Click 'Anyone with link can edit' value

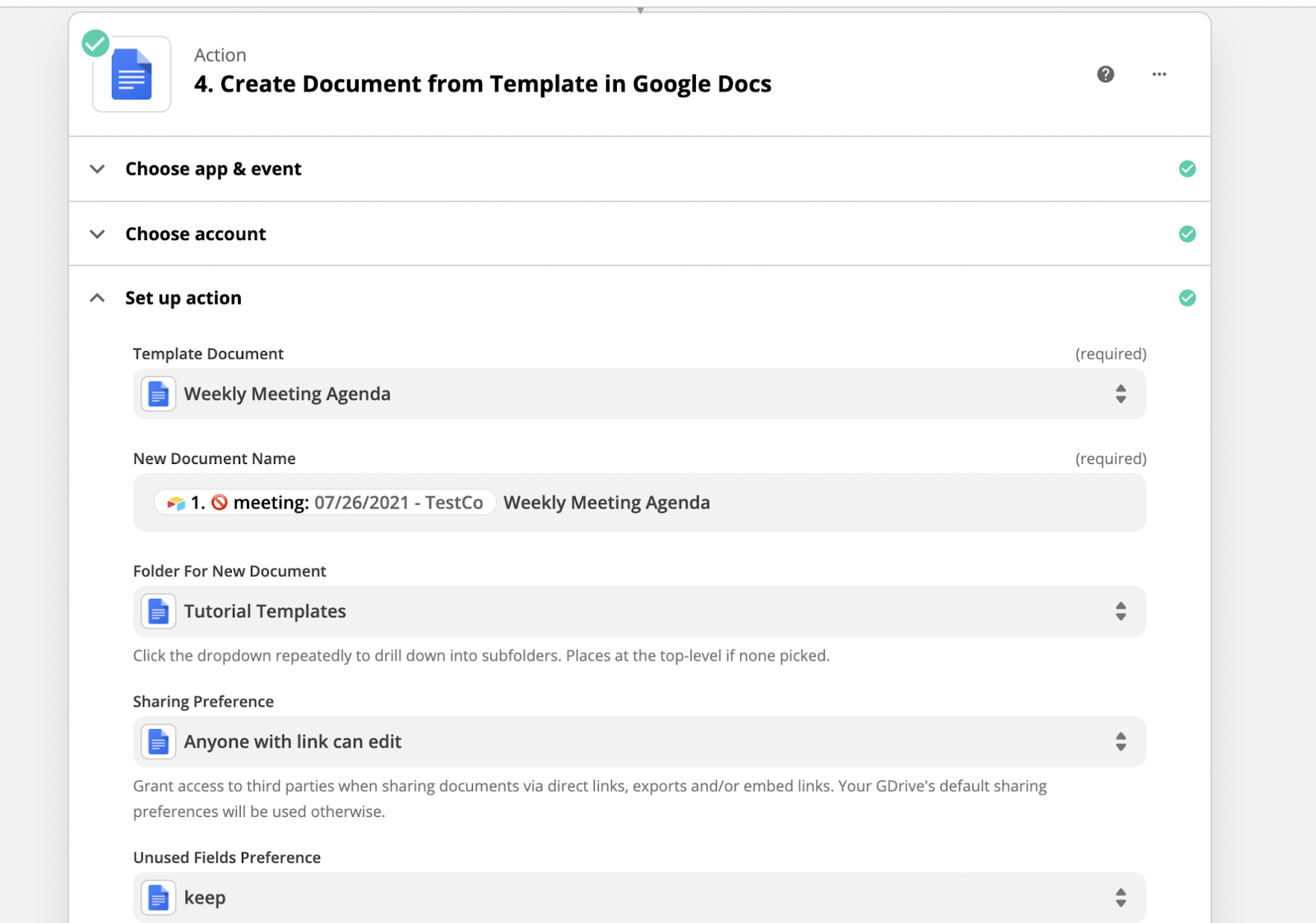pos(293,742)
